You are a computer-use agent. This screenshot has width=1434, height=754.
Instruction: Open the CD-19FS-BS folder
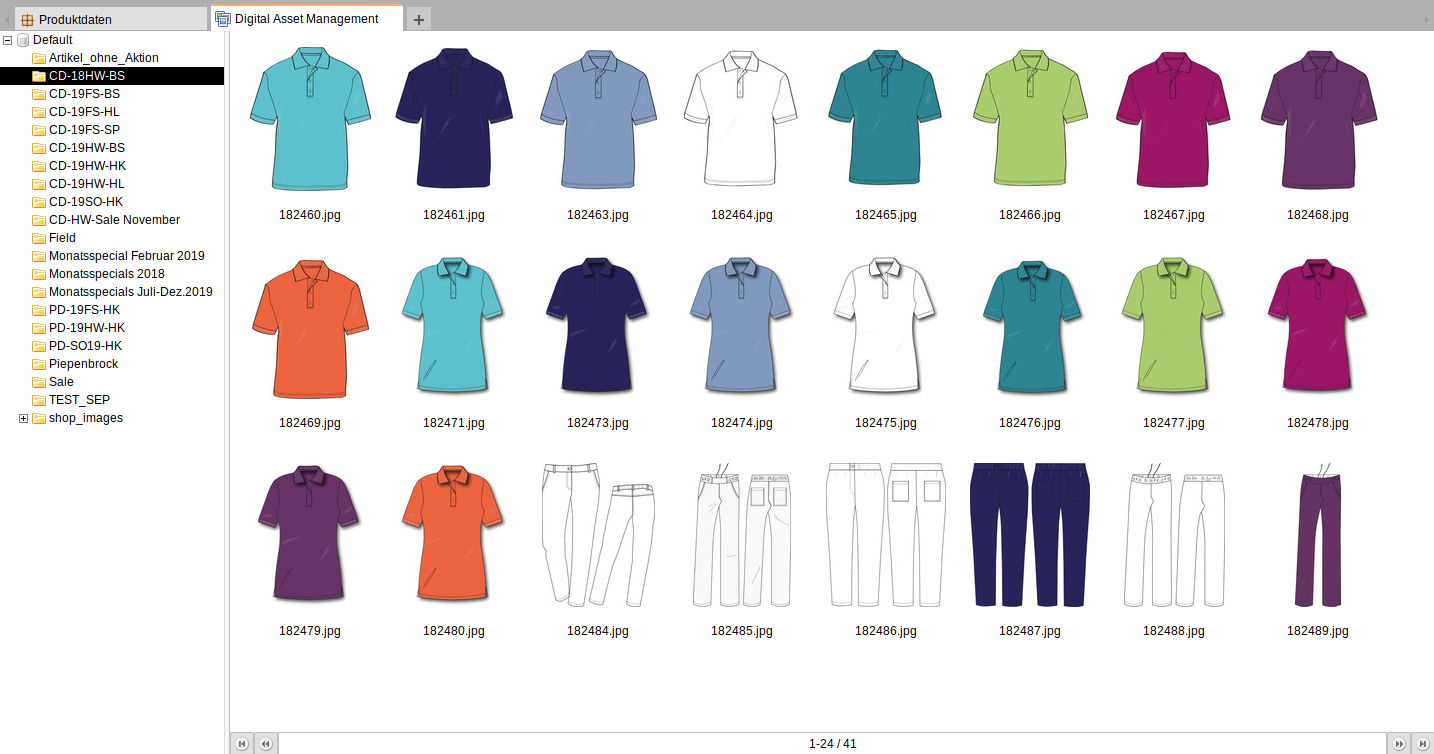(84, 94)
